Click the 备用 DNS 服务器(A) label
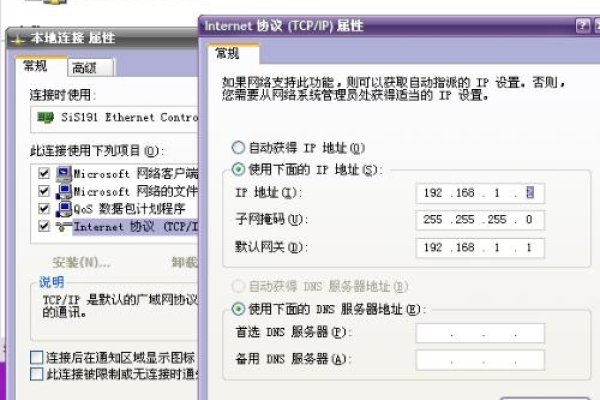The height and width of the screenshot is (400, 600). pos(293,359)
